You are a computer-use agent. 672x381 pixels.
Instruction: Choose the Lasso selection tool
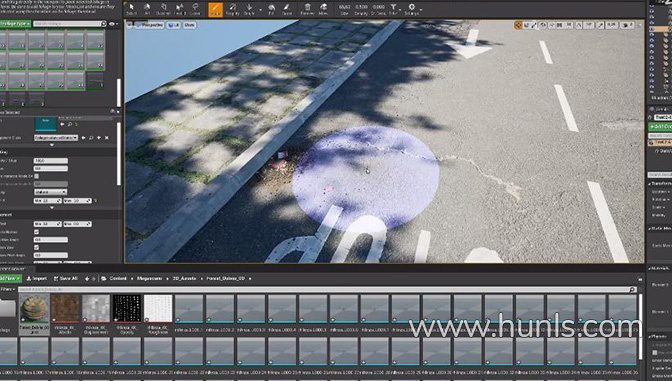[x=195, y=9]
